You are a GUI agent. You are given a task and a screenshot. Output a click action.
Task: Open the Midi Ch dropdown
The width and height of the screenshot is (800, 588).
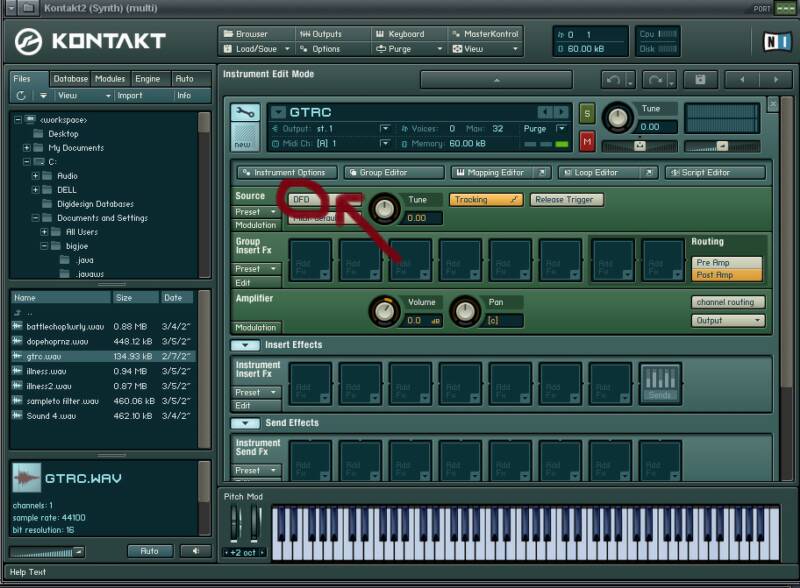pyautogui.click(x=384, y=144)
